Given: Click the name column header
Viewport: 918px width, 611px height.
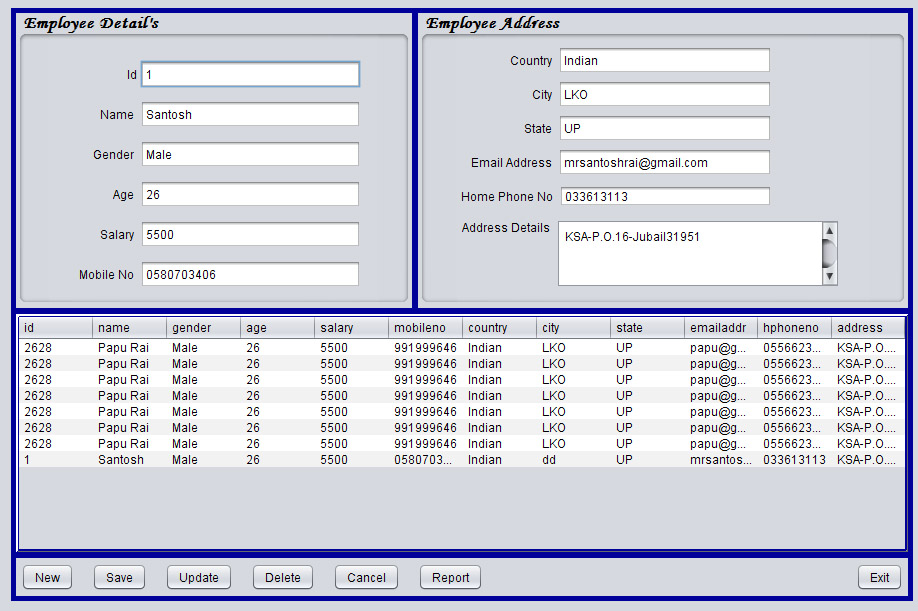Looking at the screenshot, I should (129, 328).
